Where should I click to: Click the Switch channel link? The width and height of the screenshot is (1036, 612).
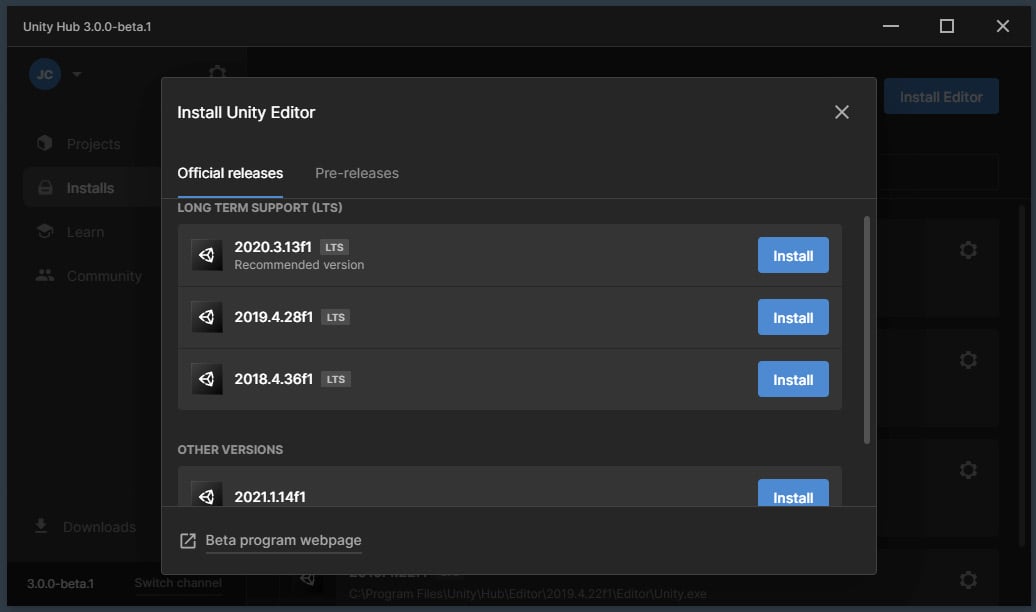click(x=178, y=583)
